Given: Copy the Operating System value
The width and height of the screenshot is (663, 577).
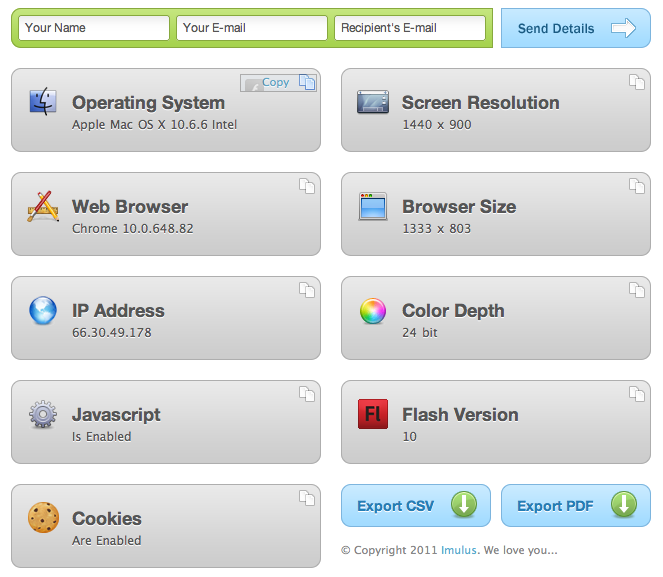Looking at the screenshot, I should click(279, 82).
